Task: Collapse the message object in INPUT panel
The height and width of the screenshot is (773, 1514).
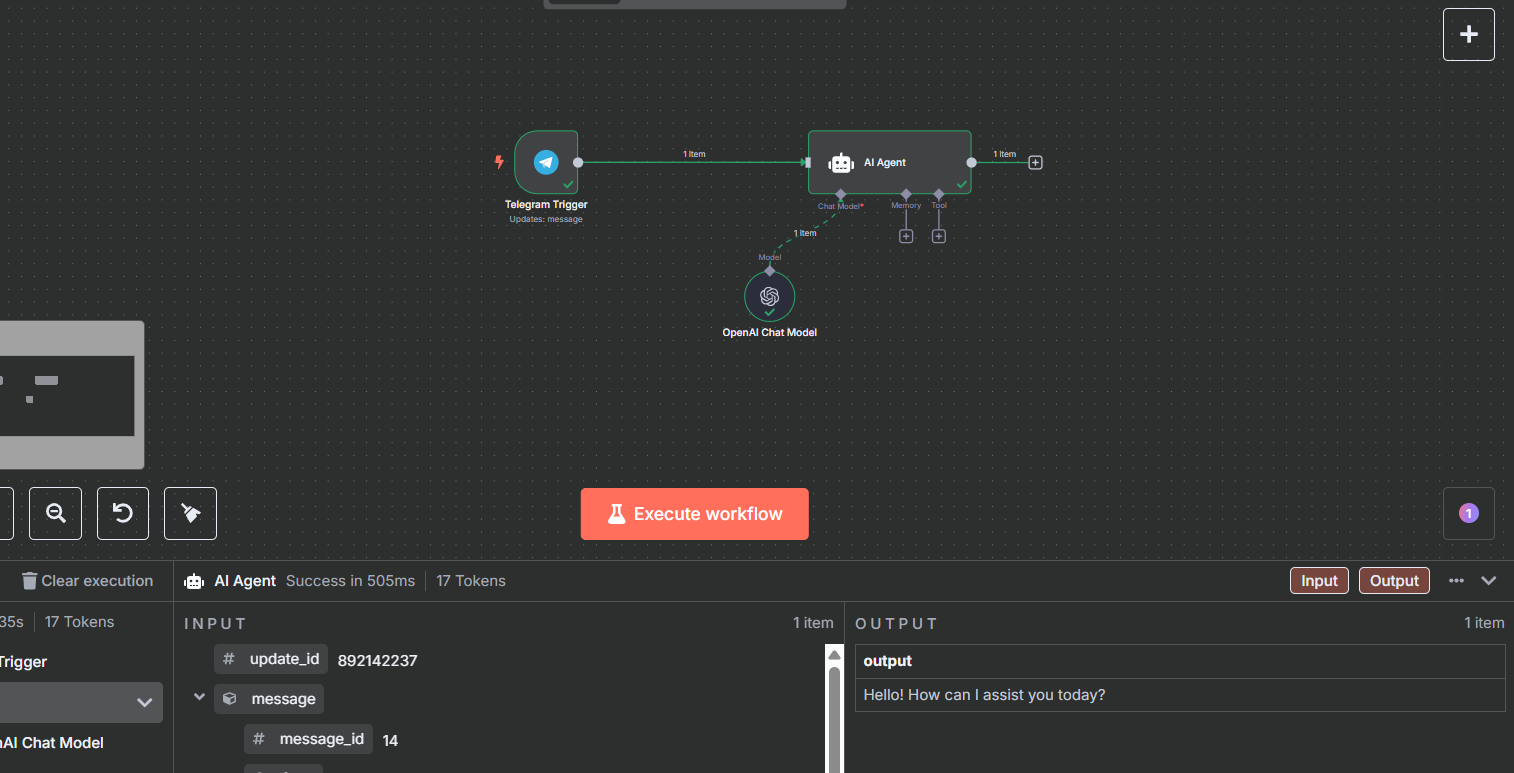Action: pyautogui.click(x=199, y=697)
